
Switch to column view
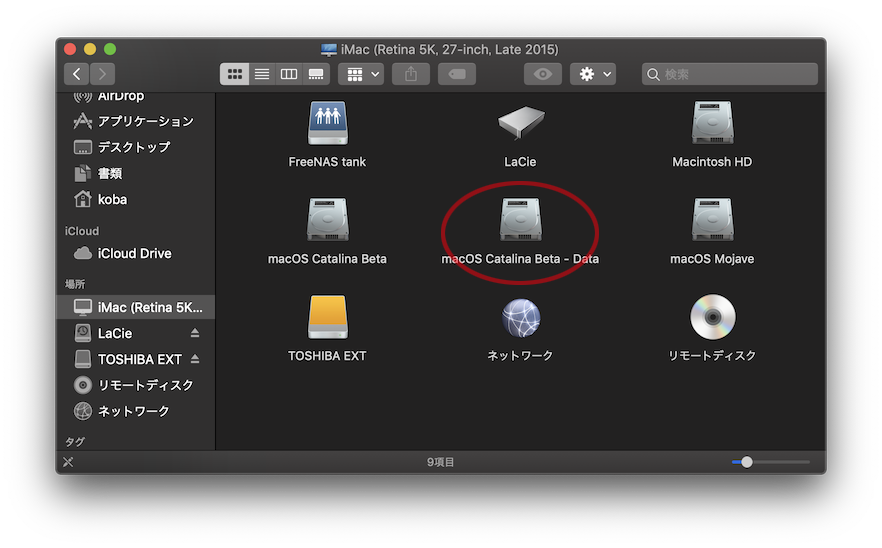point(289,74)
